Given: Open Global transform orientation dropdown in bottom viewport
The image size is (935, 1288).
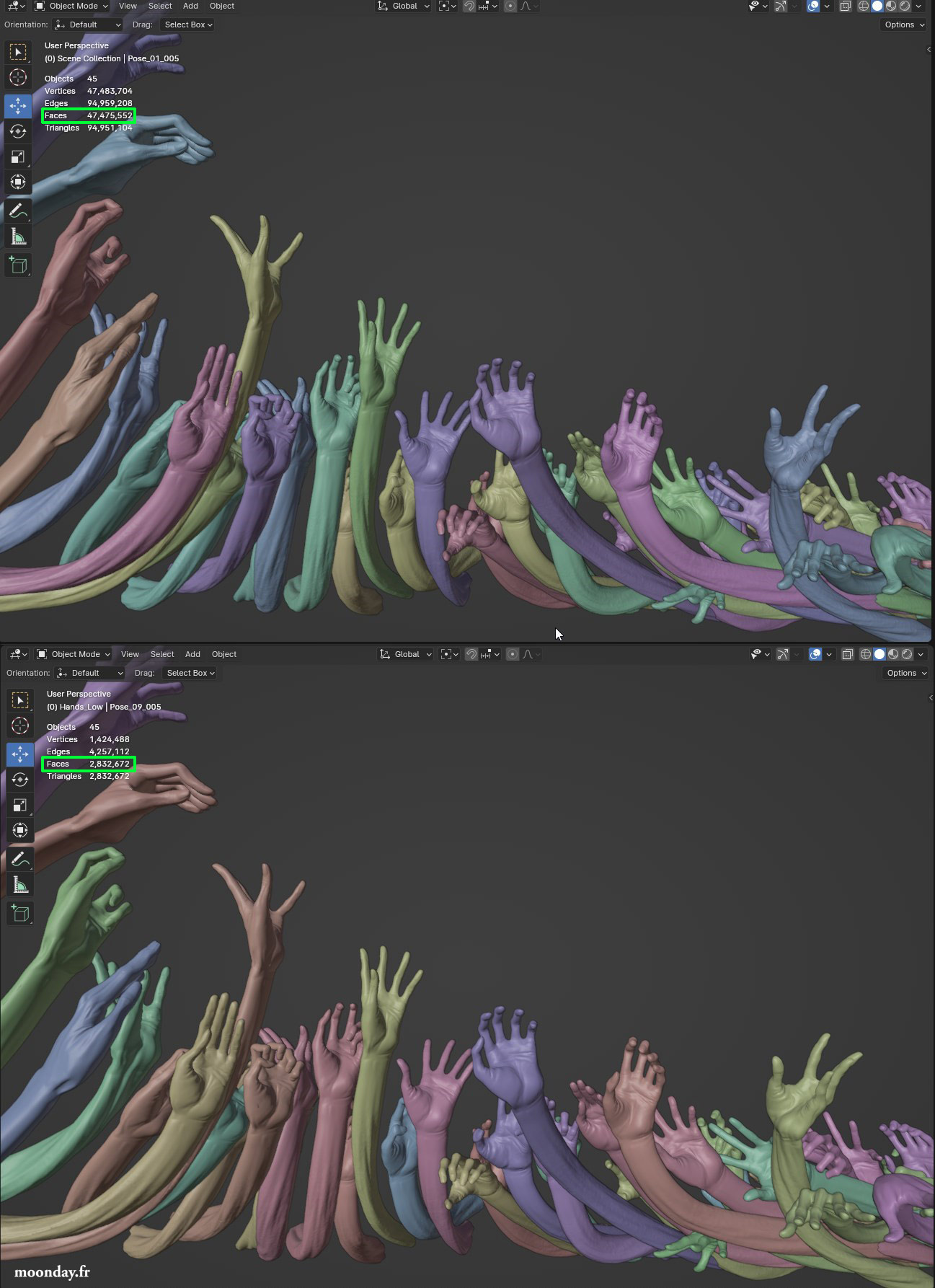Looking at the screenshot, I should coord(406,654).
